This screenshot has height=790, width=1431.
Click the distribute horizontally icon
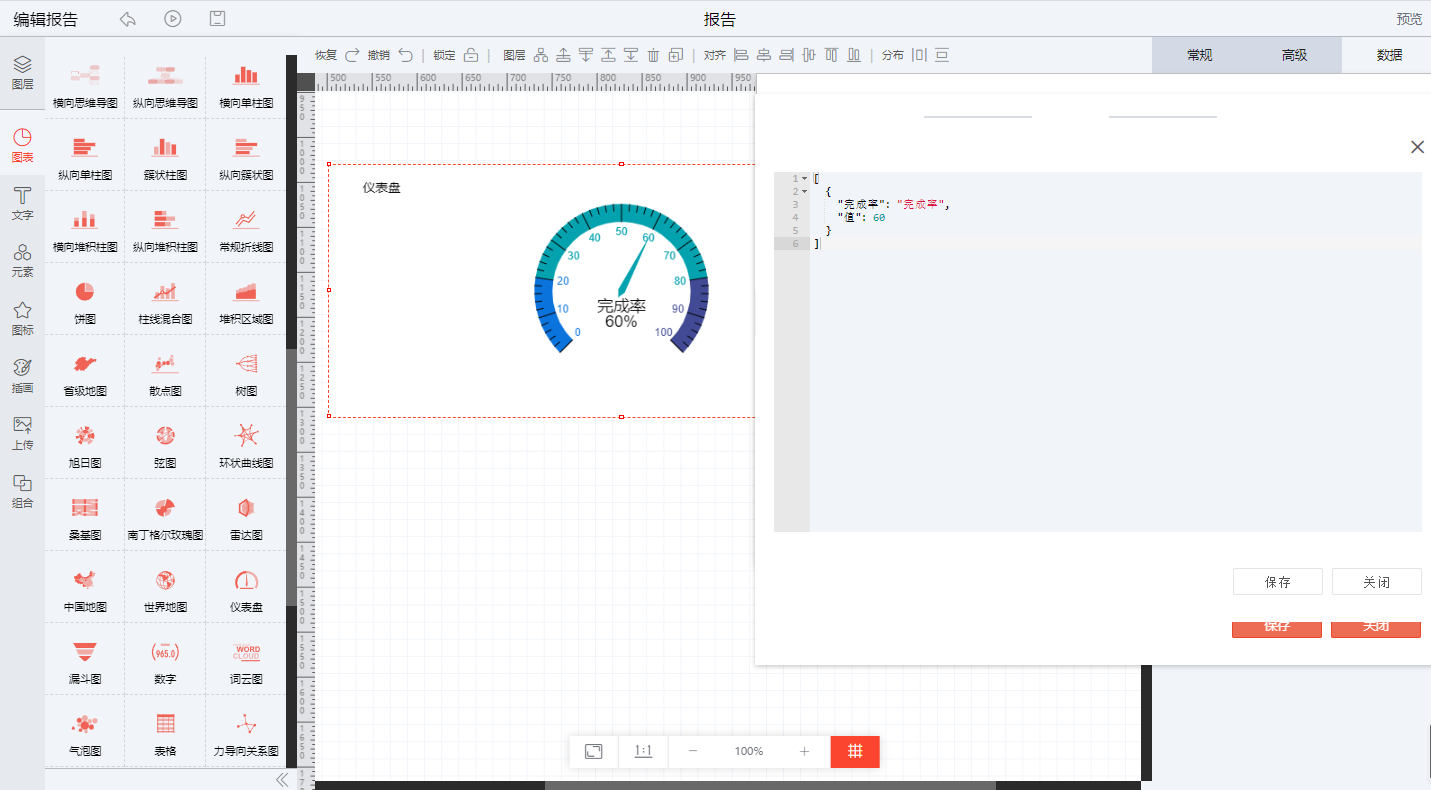[919, 55]
